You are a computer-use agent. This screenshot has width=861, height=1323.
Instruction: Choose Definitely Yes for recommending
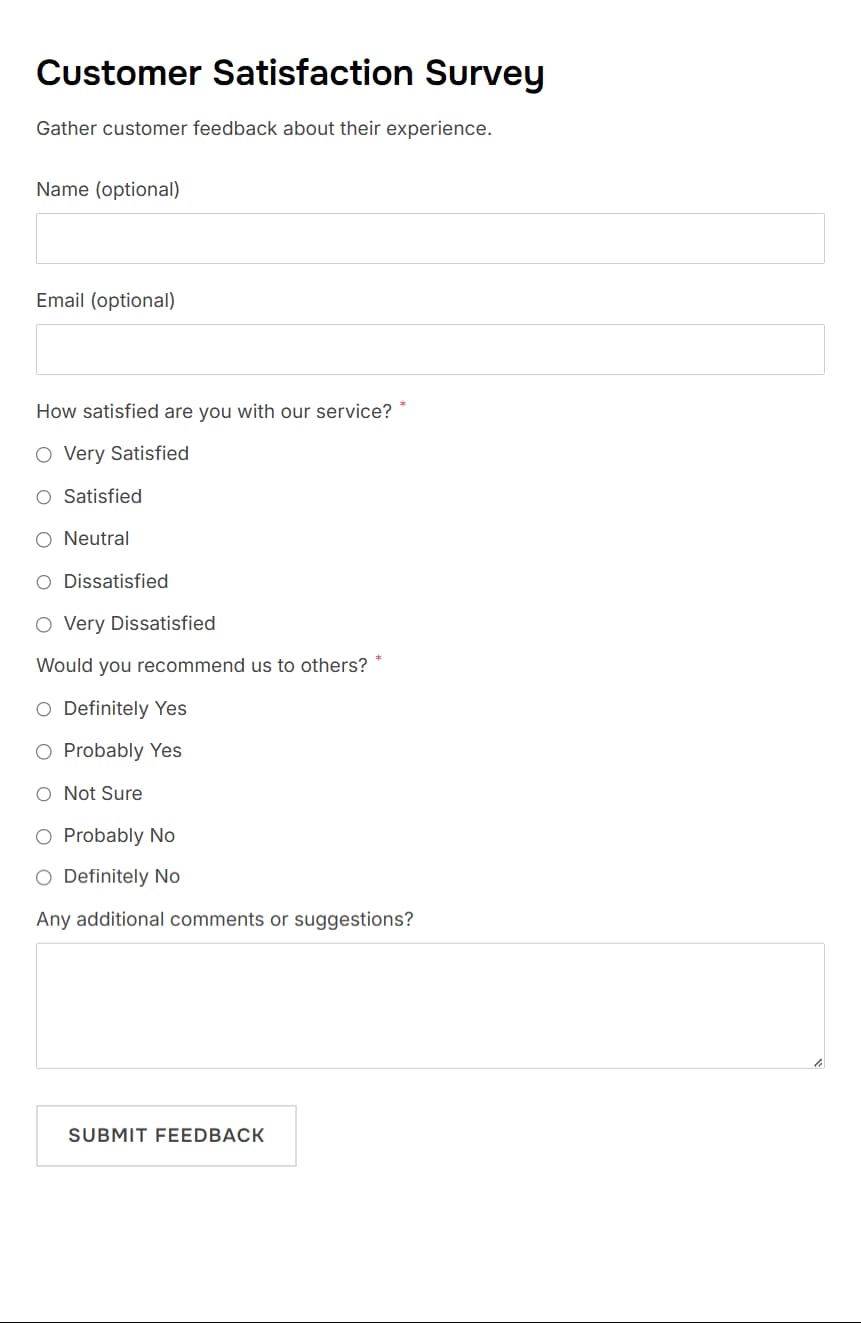(44, 709)
